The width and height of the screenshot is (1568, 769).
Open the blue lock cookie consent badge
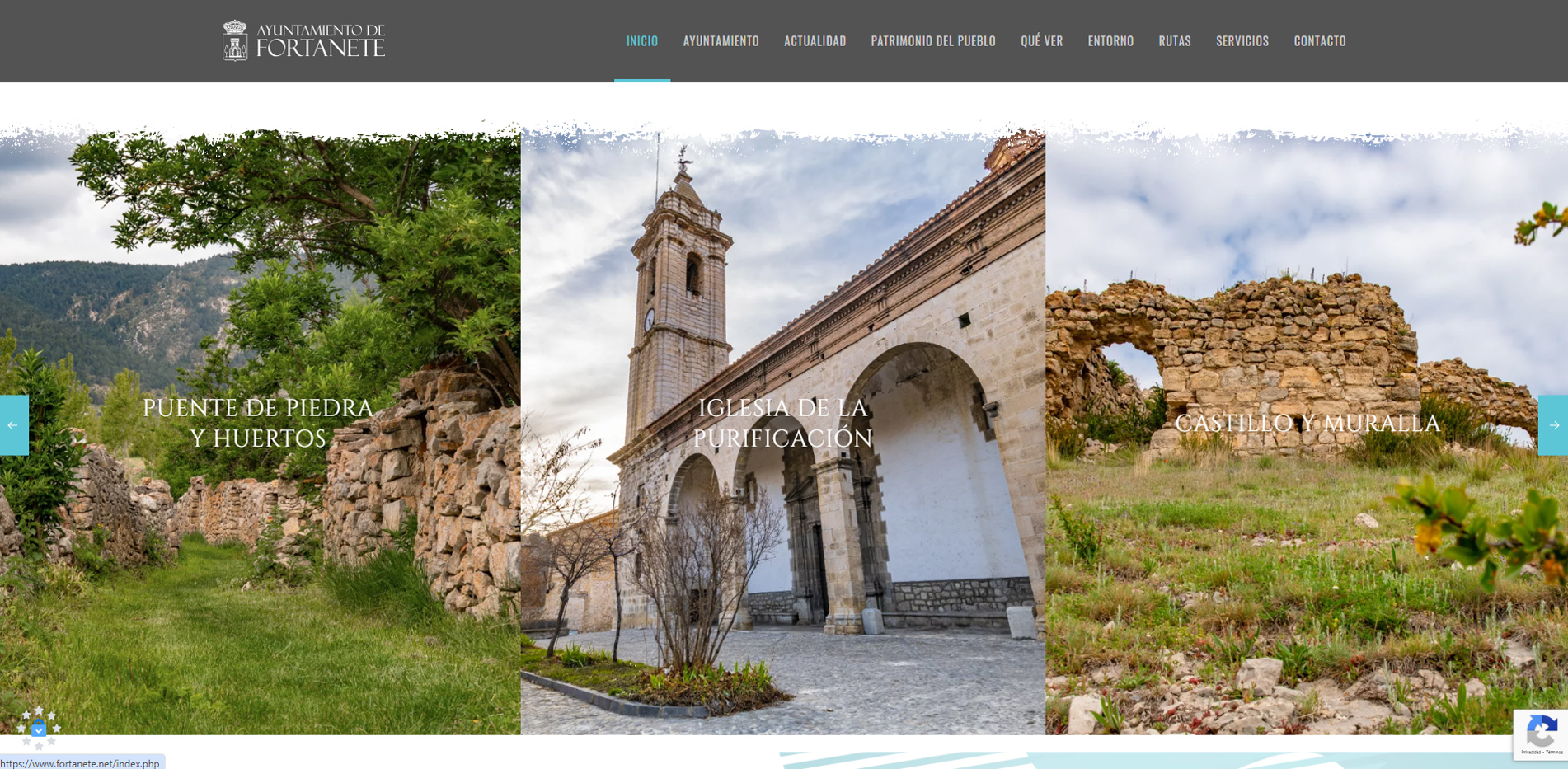(40, 729)
